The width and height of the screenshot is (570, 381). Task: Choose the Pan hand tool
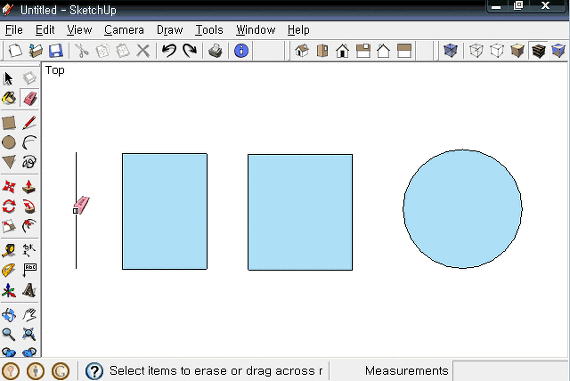29,315
